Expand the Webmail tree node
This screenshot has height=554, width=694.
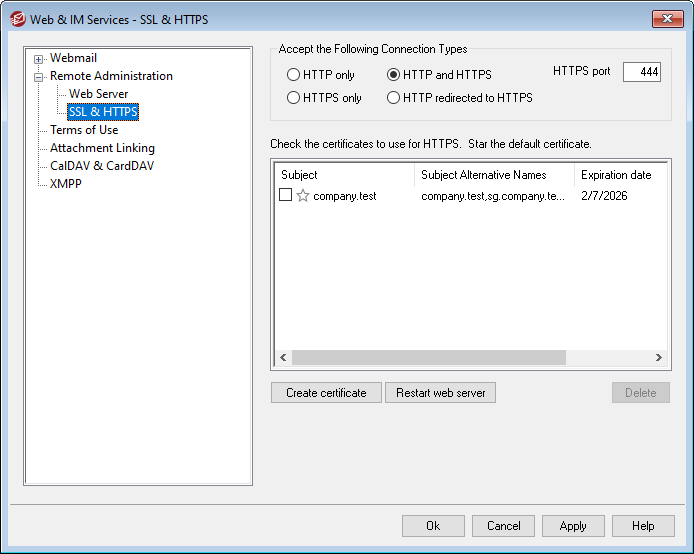[39, 58]
